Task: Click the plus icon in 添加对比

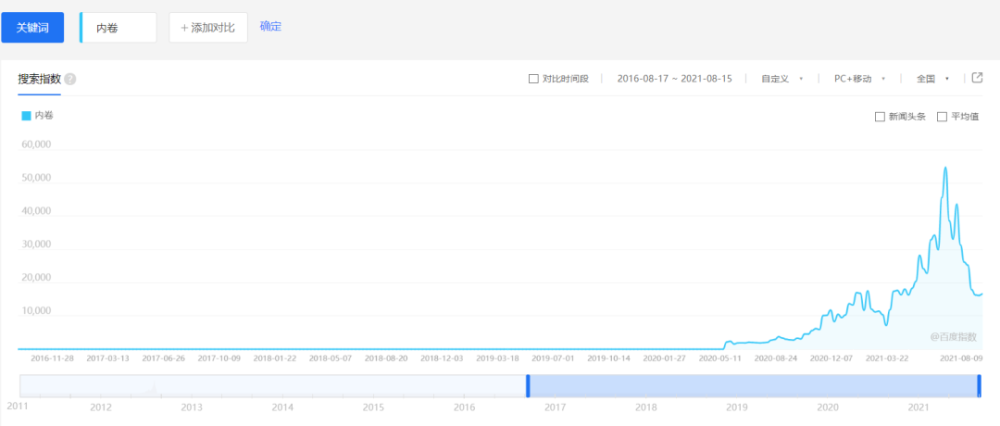Action: tap(185, 27)
